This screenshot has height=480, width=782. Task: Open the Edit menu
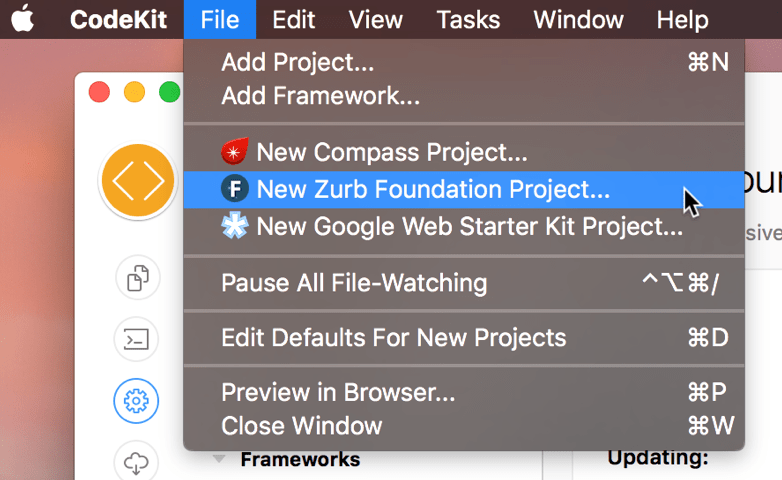293,19
